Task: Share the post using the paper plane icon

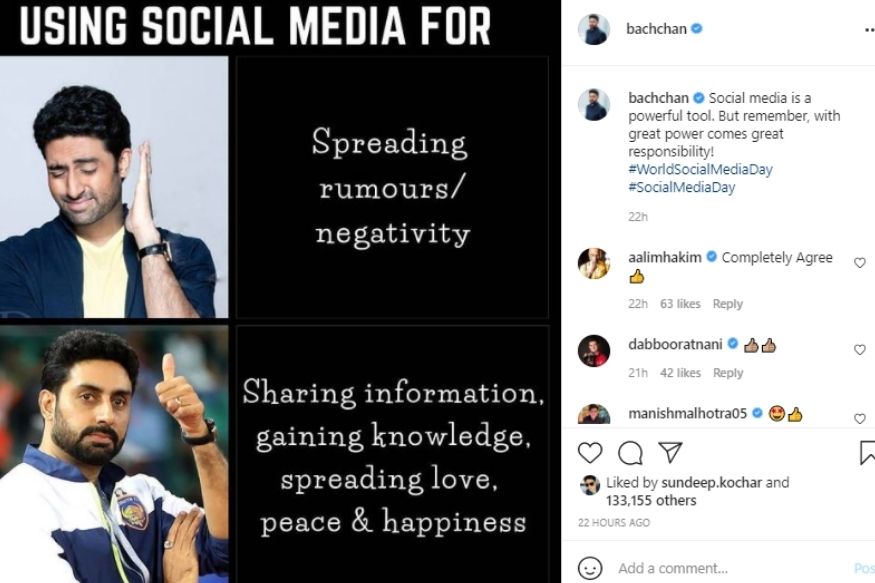Action: pos(670,452)
